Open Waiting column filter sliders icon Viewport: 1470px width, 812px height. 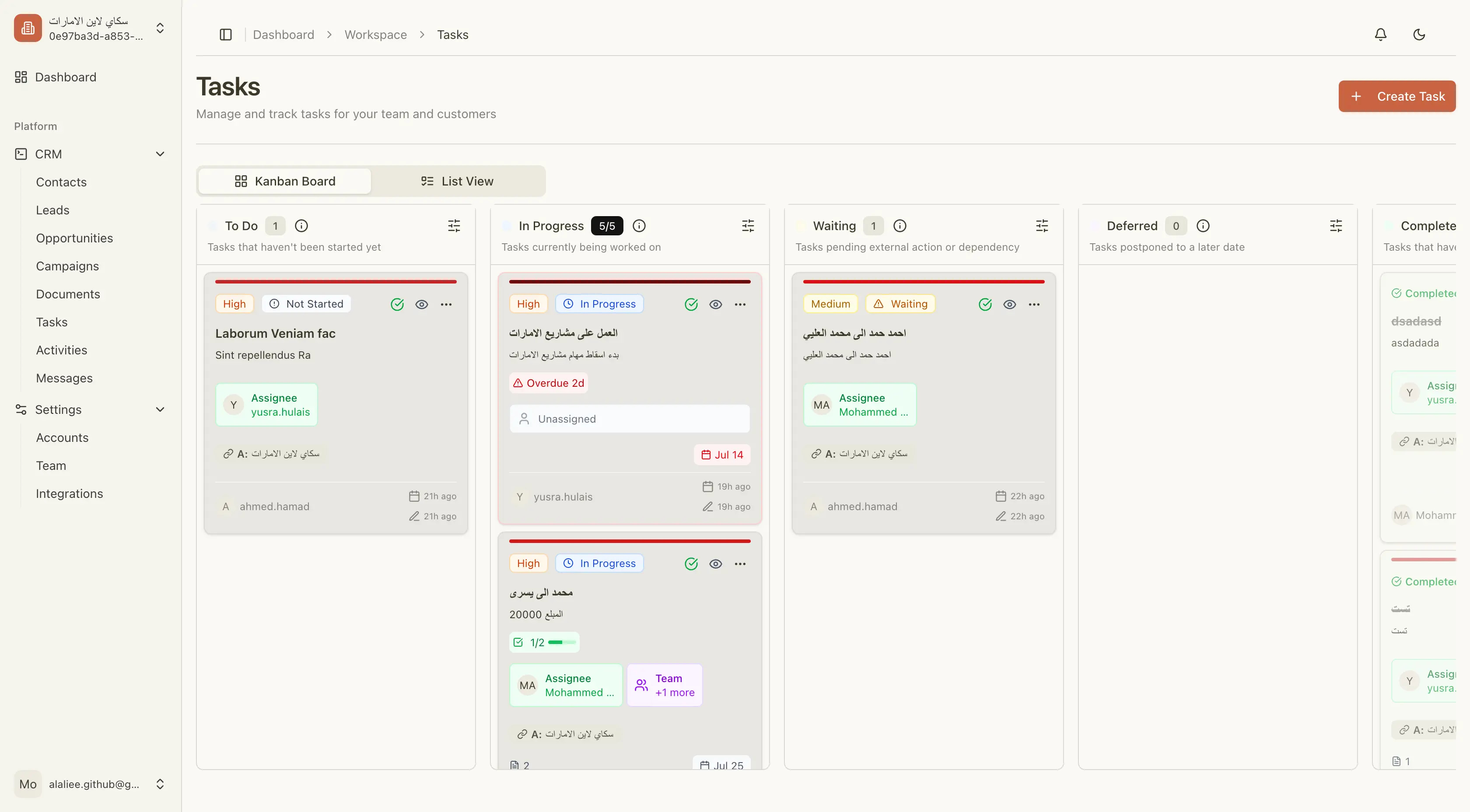(1041, 226)
